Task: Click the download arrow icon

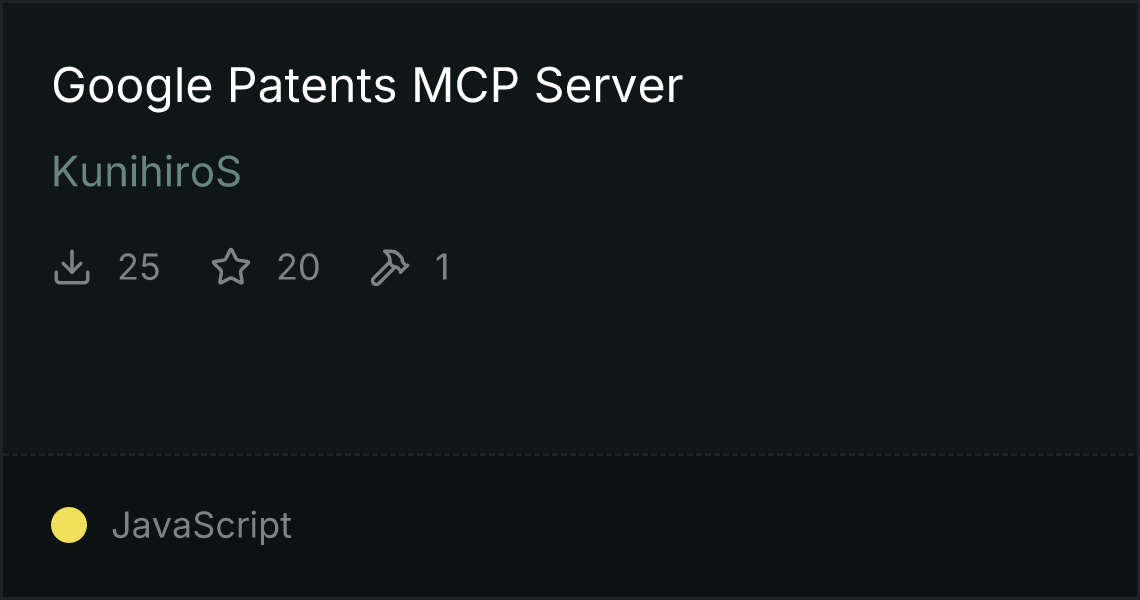Action: (x=72, y=267)
